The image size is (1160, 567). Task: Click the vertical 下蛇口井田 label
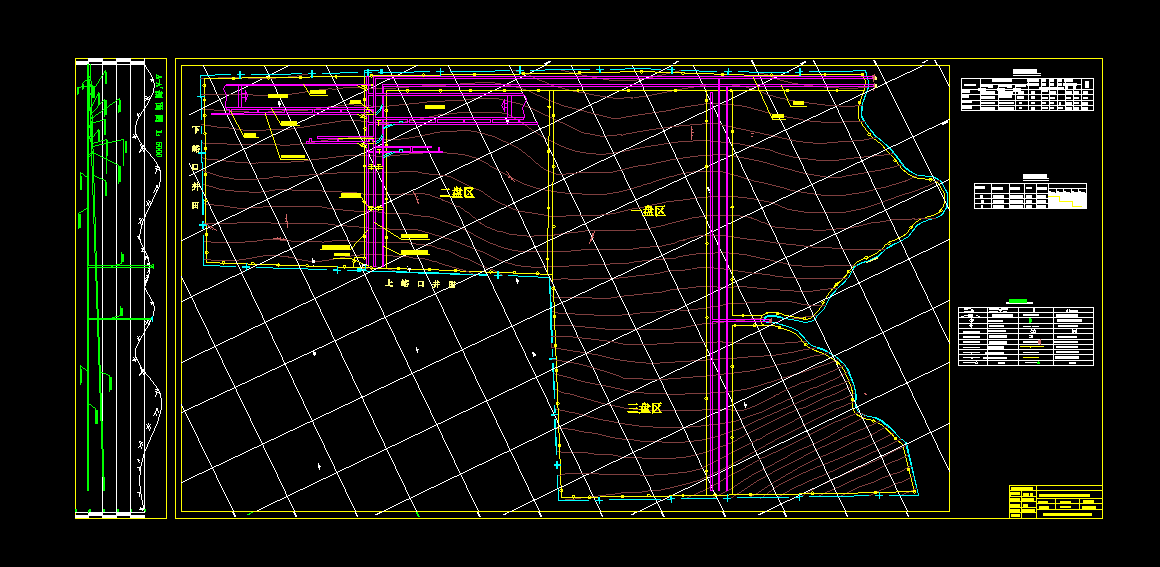click(x=196, y=167)
